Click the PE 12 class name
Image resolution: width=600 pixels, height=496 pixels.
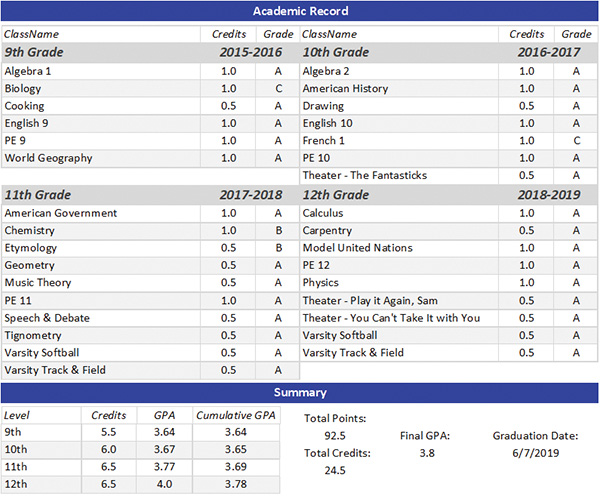pos(316,265)
